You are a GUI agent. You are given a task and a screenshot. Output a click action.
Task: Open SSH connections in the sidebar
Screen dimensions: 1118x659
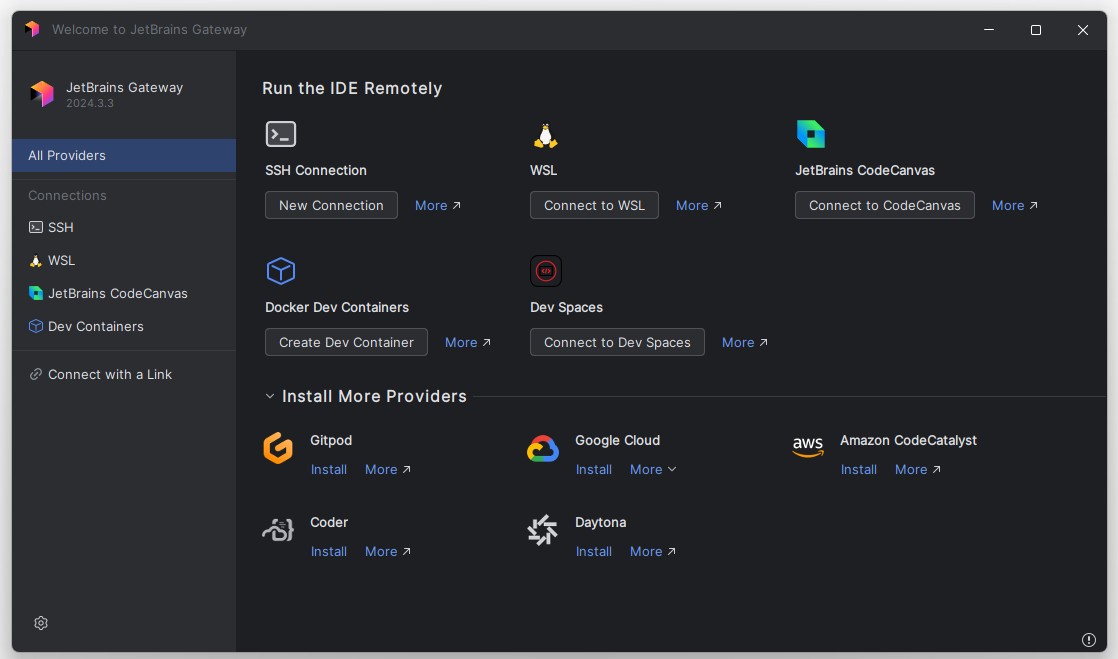pos(60,227)
